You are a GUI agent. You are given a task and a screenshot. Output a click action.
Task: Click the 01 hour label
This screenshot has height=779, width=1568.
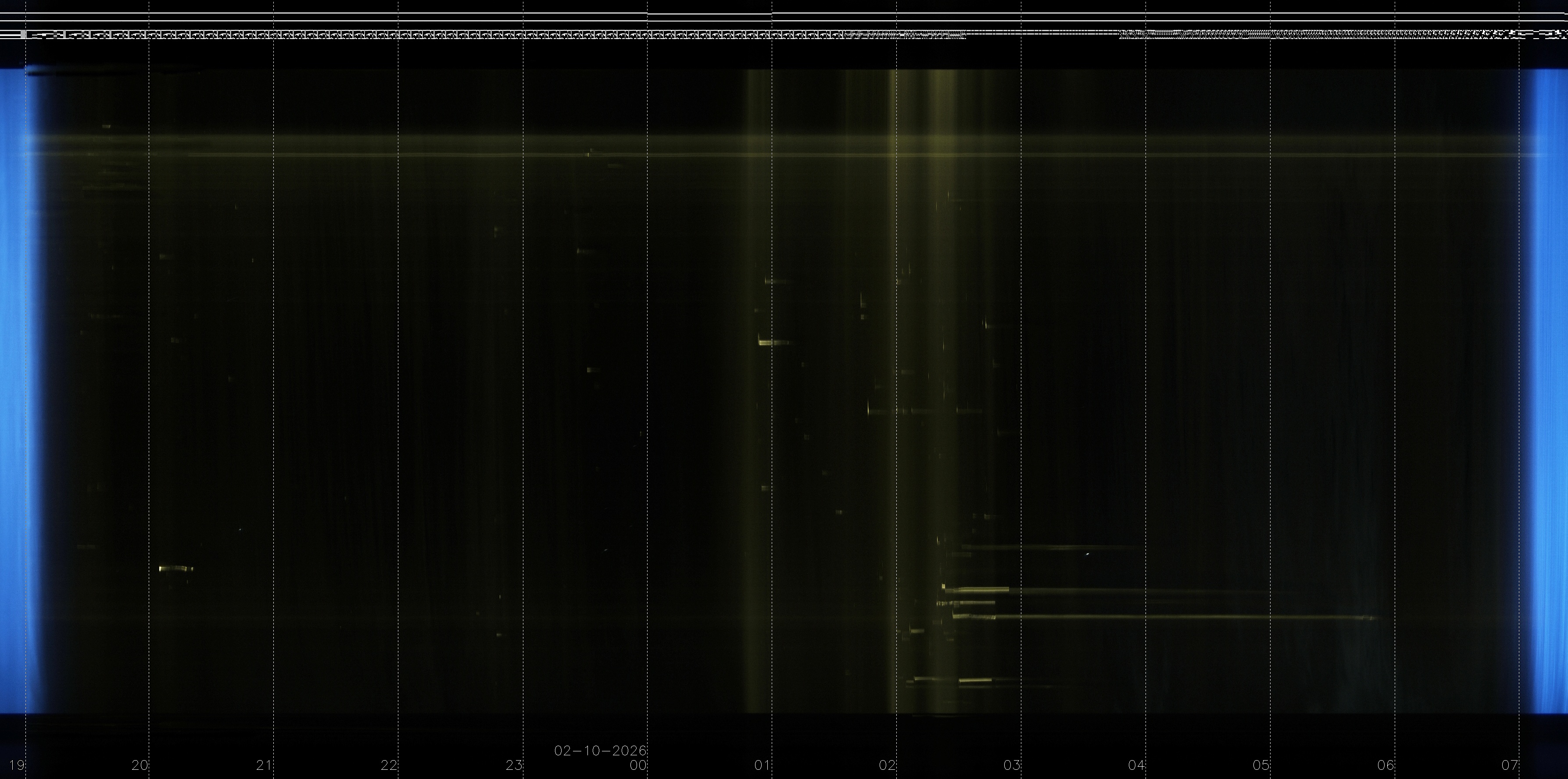(763, 765)
